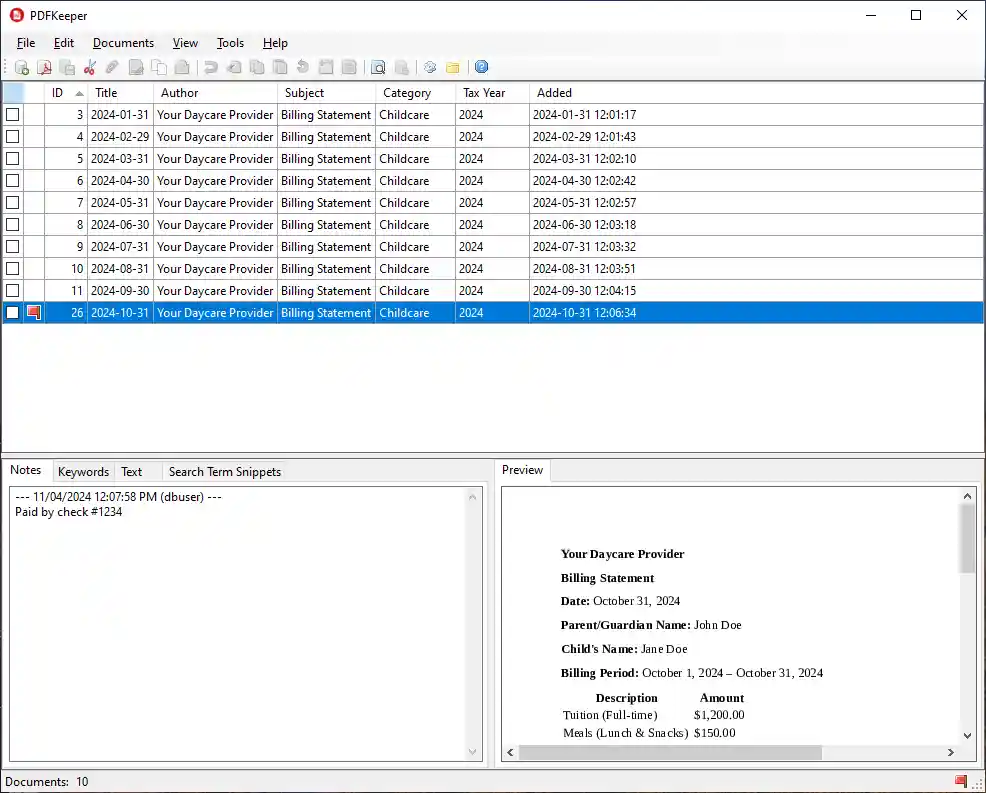Click the Undo arrow icon
The image size is (986, 793).
(209, 67)
